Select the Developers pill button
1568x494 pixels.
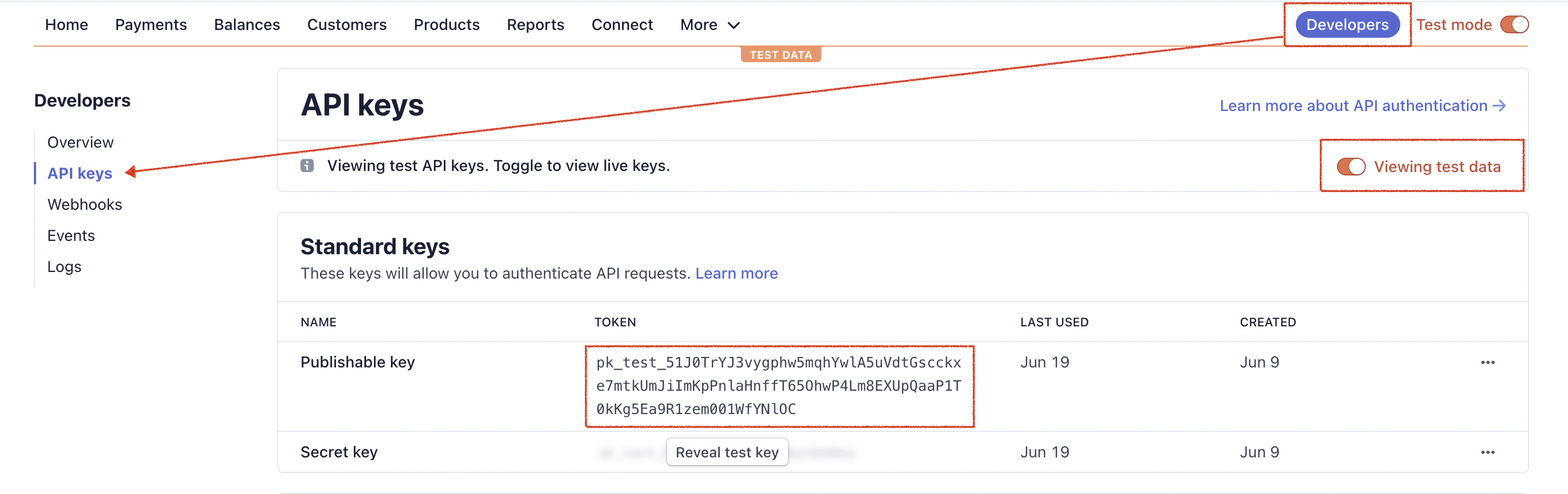1347,24
